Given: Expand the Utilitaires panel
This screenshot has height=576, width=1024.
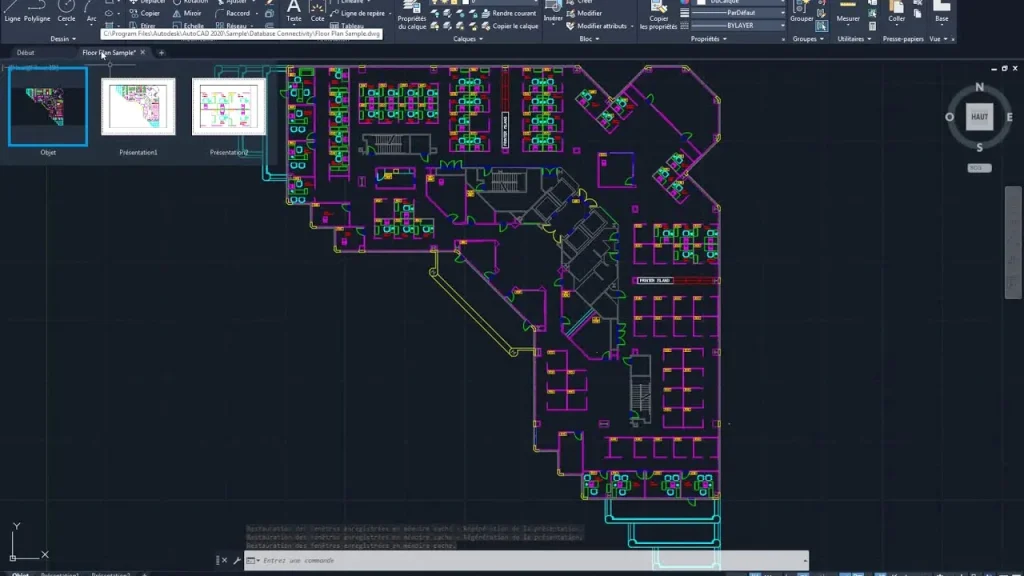Looking at the screenshot, I should tap(854, 39).
